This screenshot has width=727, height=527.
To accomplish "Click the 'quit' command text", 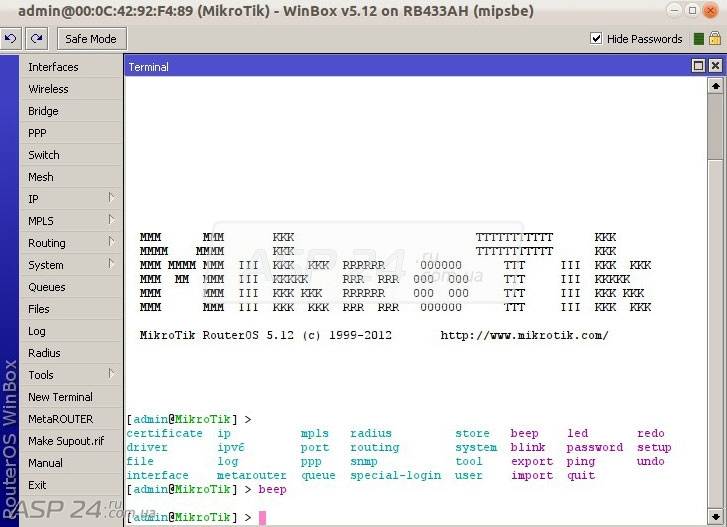I will point(580,476).
